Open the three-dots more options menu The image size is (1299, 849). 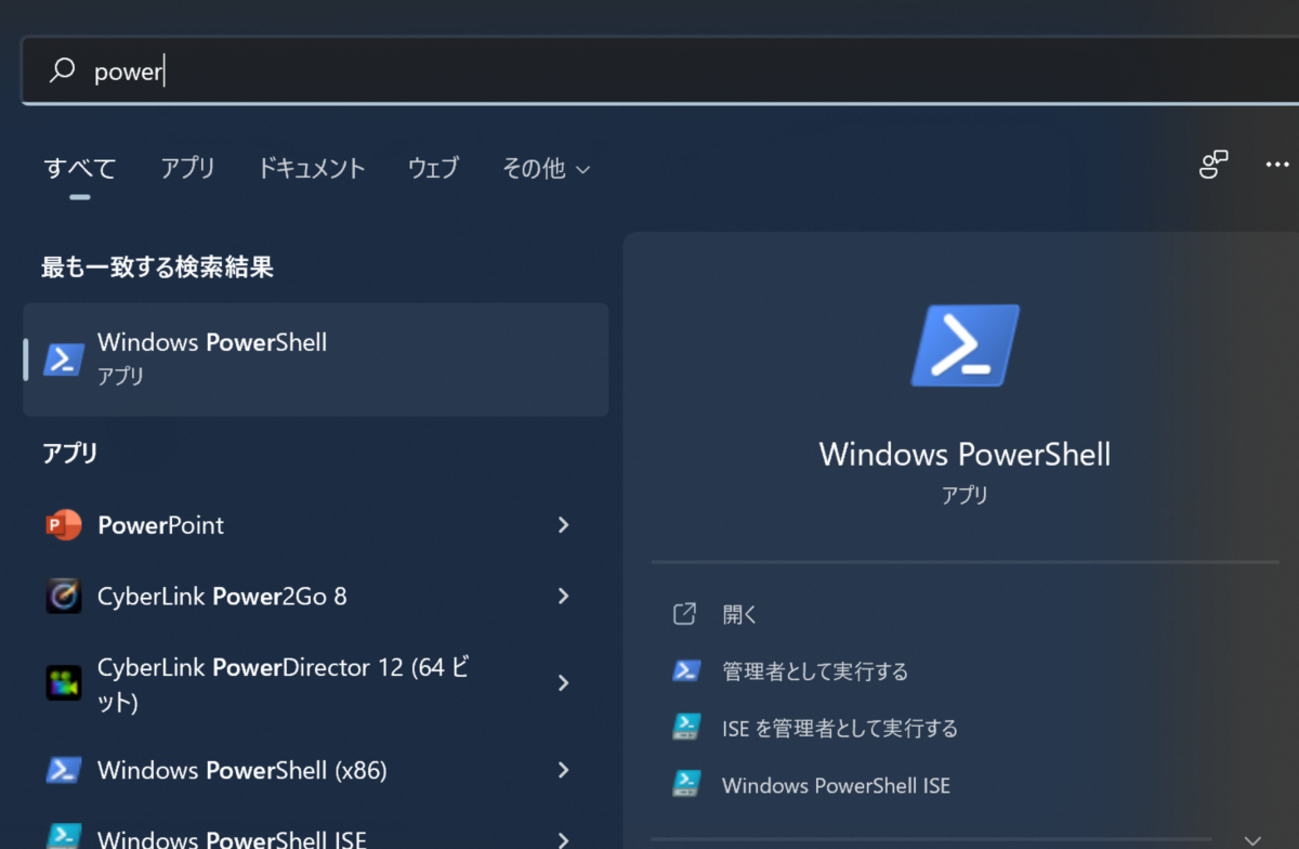[x=1277, y=165]
